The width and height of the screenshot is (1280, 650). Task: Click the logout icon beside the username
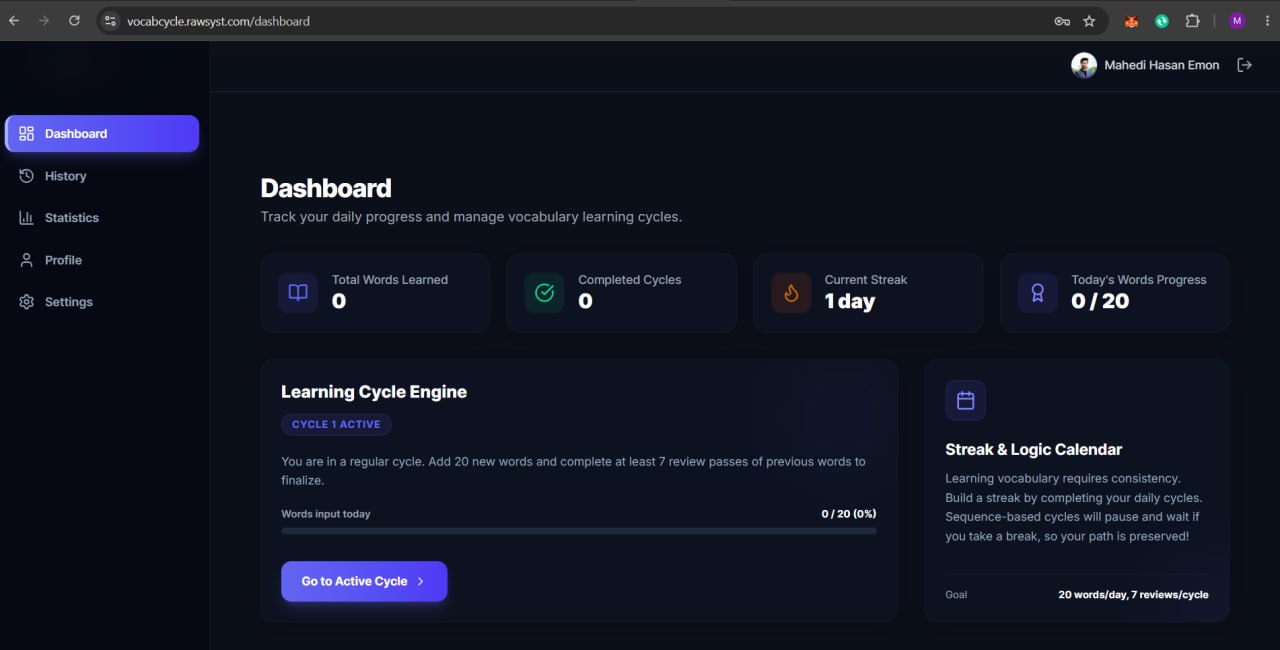pyautogui.click(x=1244, y=65)
